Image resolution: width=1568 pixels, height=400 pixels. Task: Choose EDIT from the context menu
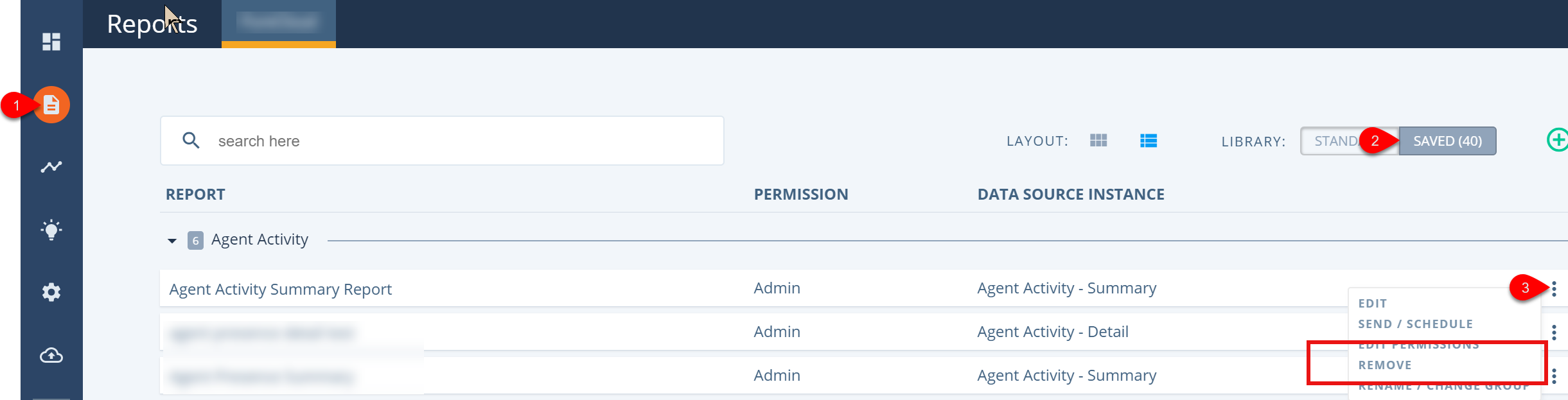tap(1373, 304)
